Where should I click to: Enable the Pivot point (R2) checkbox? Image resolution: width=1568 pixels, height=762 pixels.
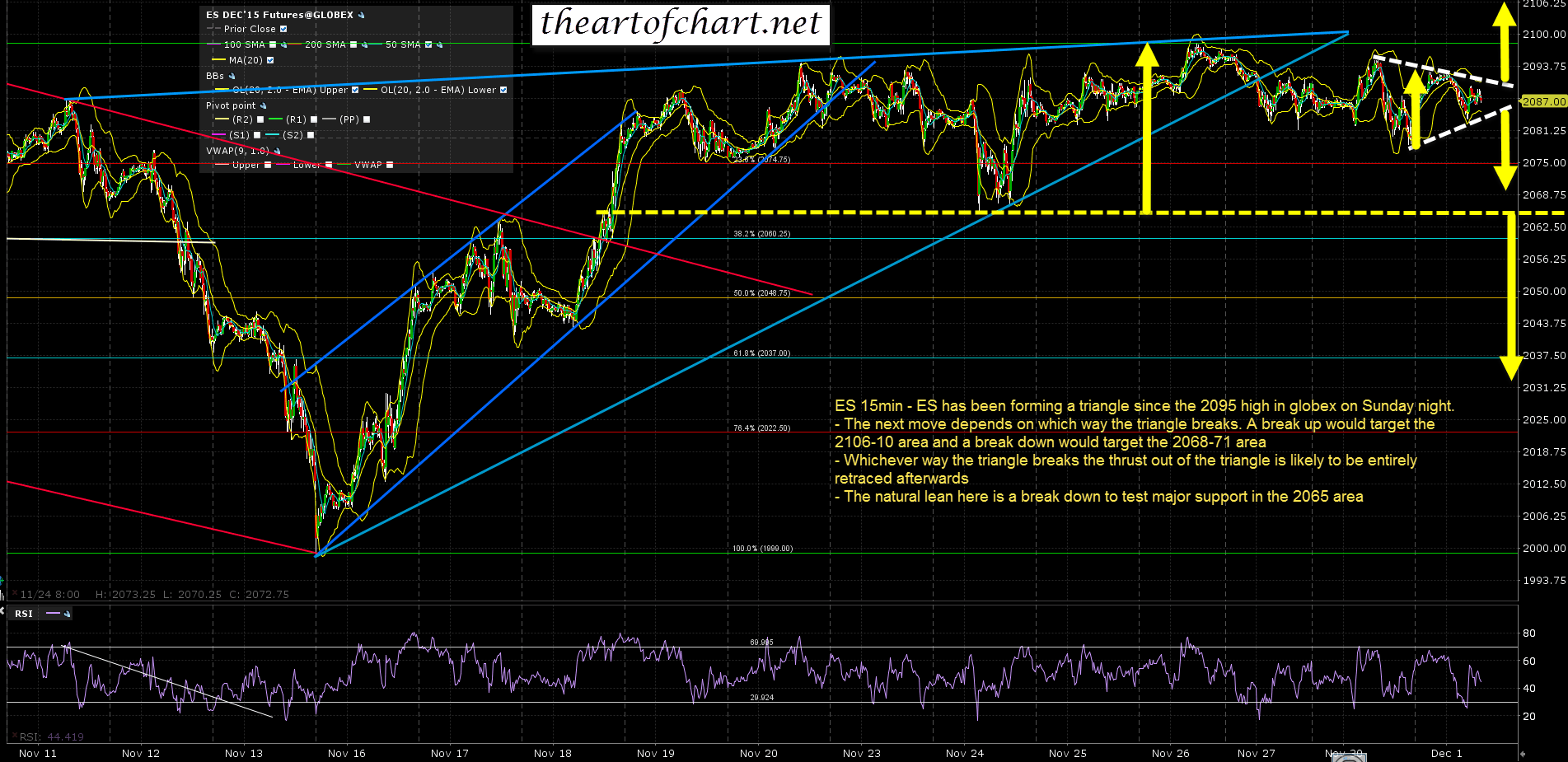[260, 119]
